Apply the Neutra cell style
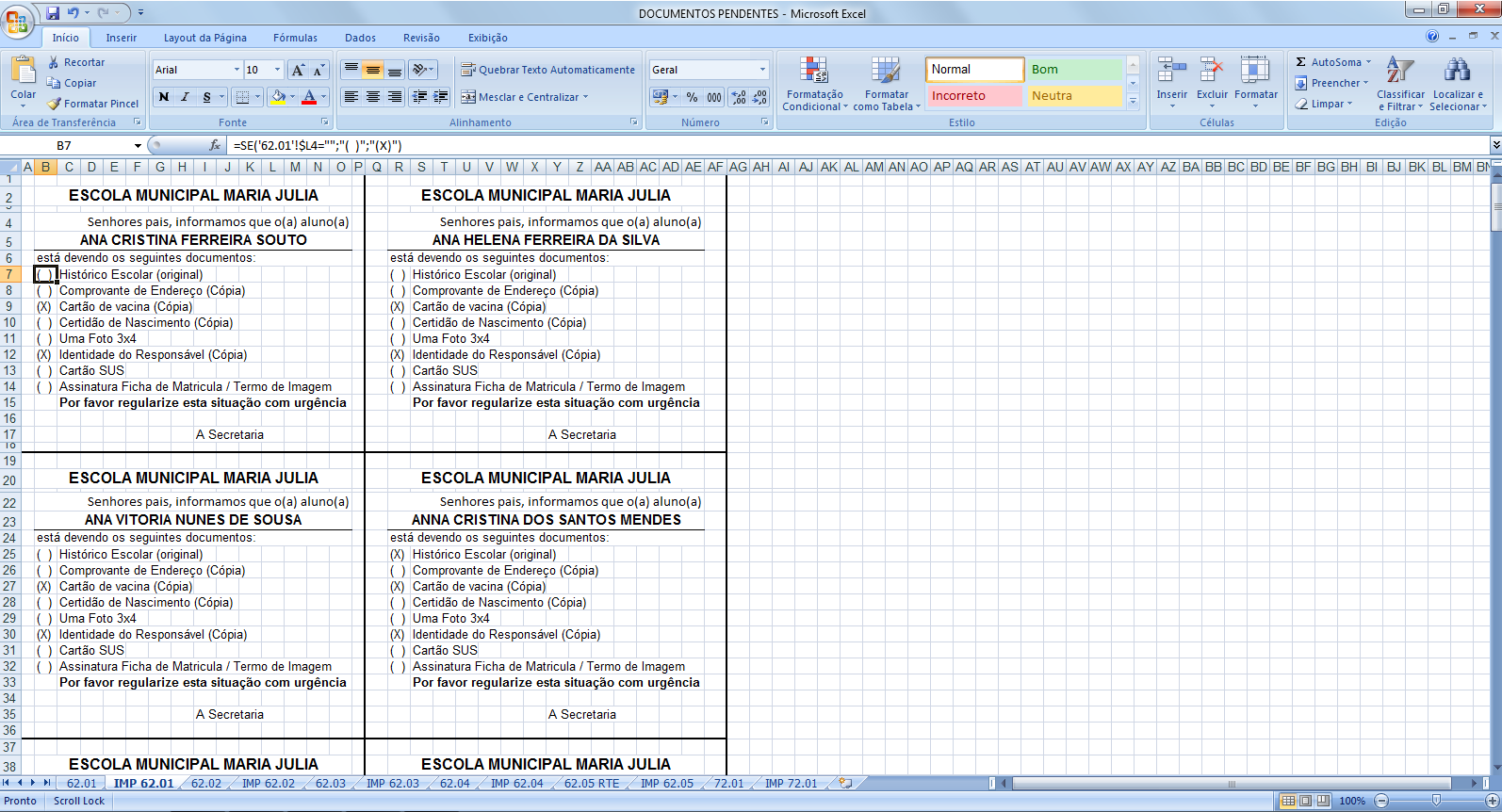 click(x=1075, y=96)
